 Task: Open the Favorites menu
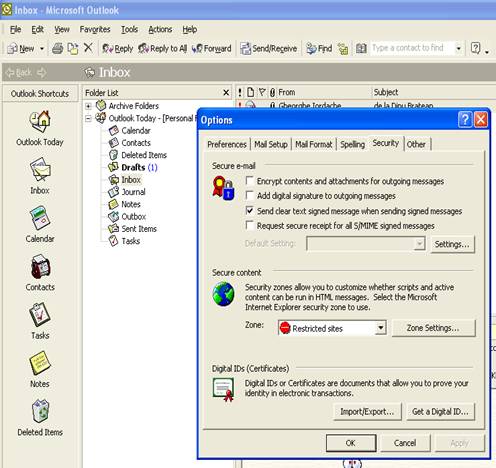pos(95,29)
